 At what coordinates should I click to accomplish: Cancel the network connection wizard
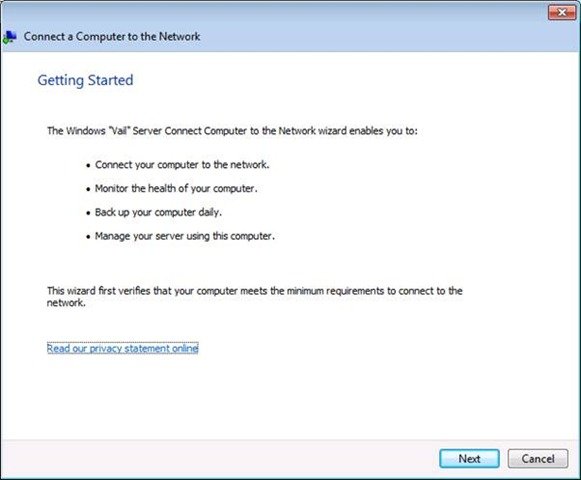(538, 459)
